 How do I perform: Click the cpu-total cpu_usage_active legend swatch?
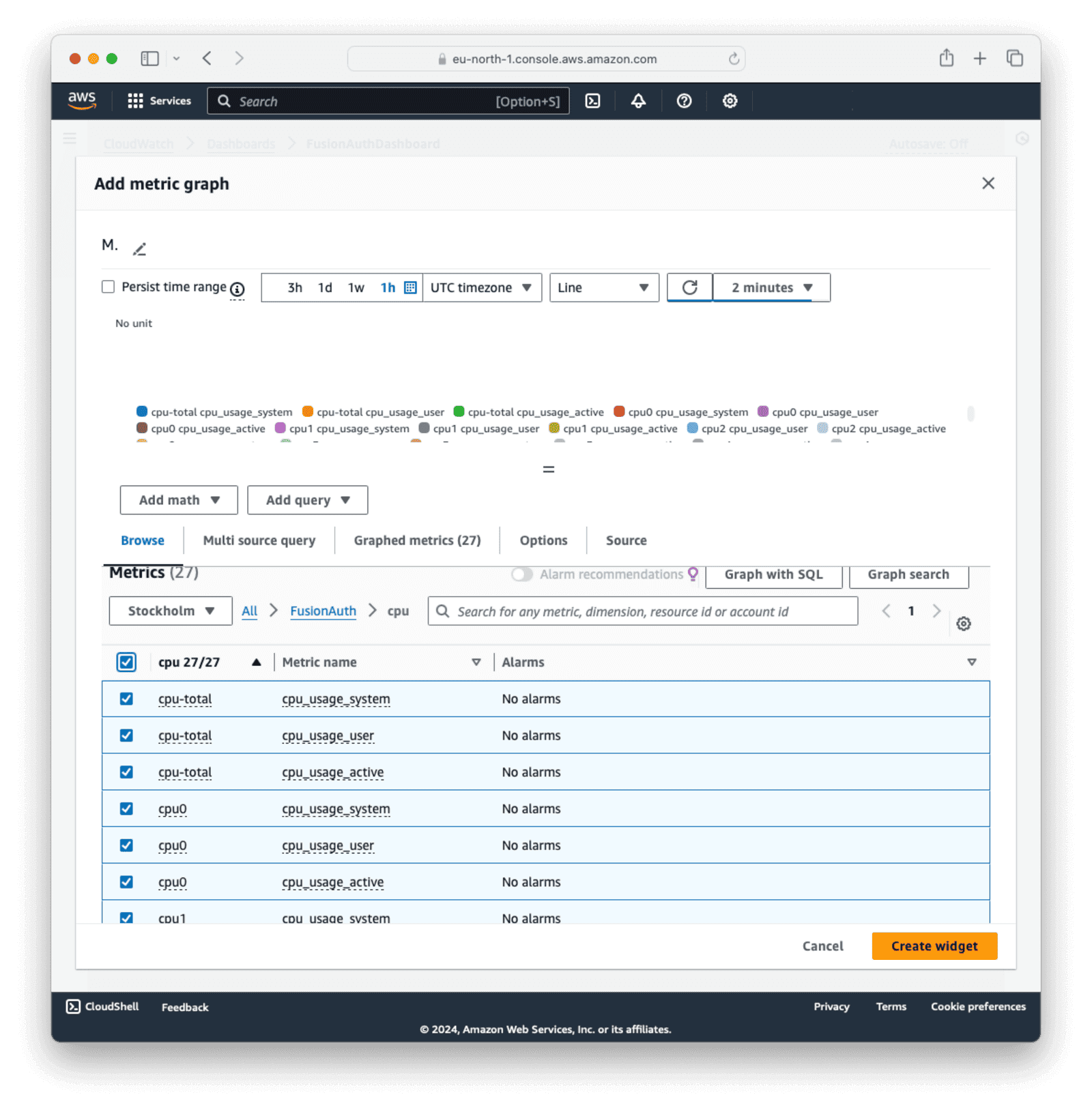[x=459, y=411]
